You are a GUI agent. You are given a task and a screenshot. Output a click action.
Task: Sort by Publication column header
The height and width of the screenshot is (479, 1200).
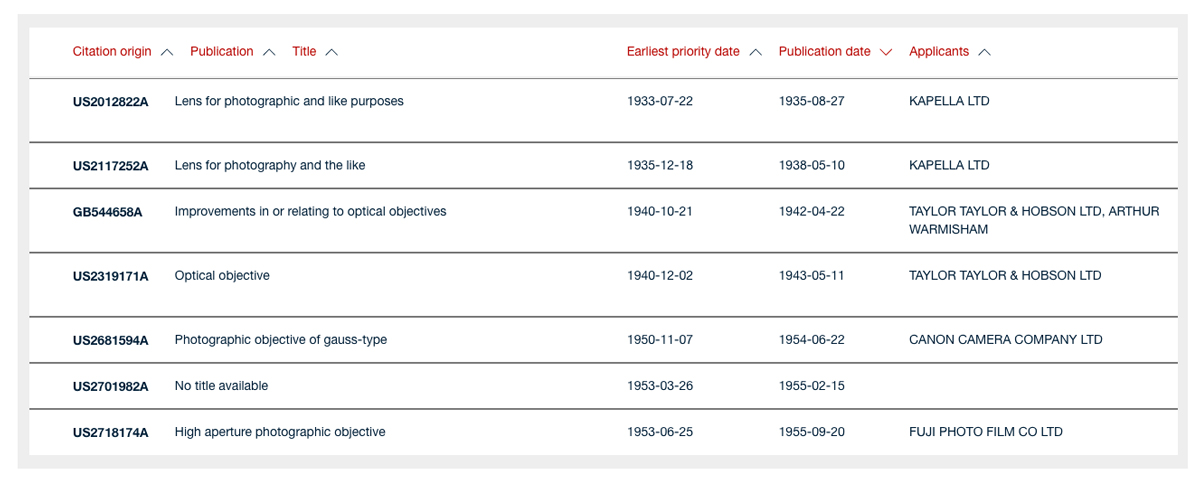tap(222, 52)
